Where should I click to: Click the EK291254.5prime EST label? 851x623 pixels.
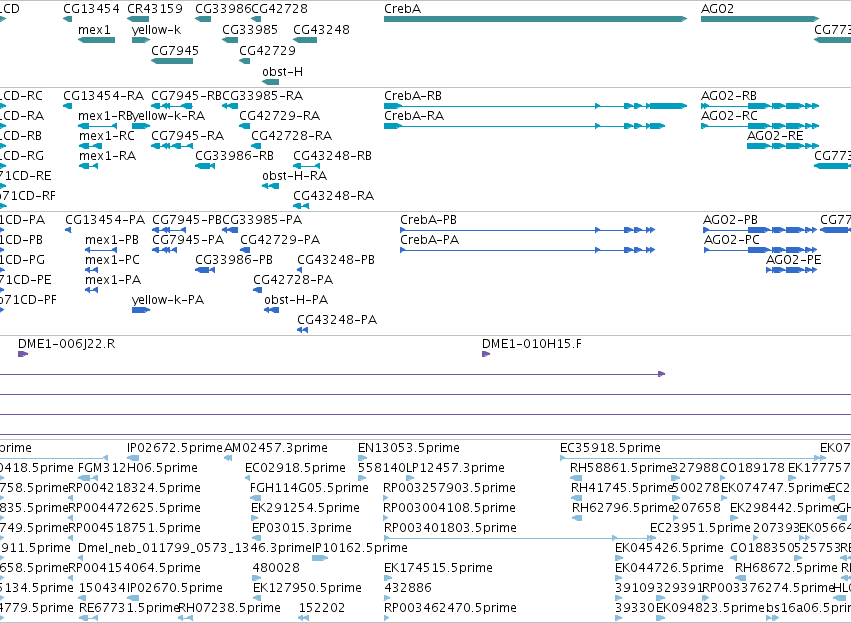pos(306,508)
